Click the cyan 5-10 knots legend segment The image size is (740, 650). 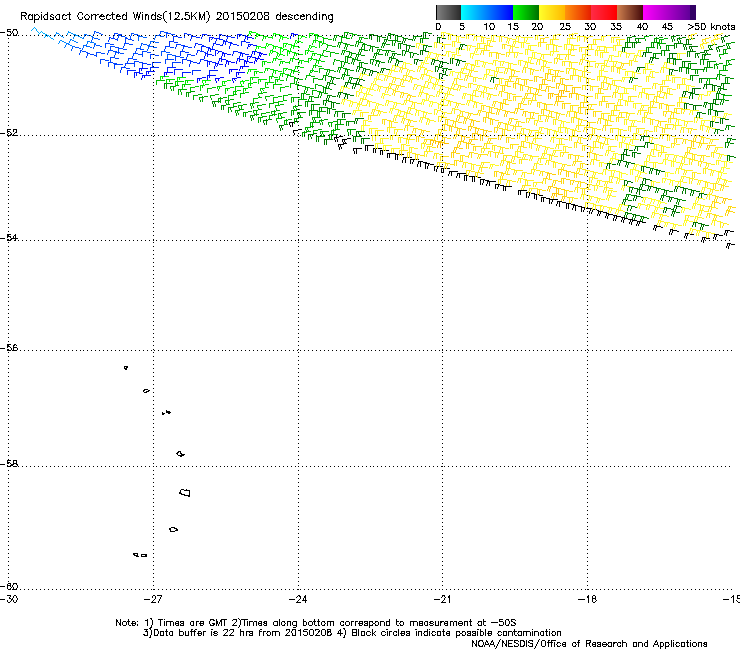pos(474,12)
